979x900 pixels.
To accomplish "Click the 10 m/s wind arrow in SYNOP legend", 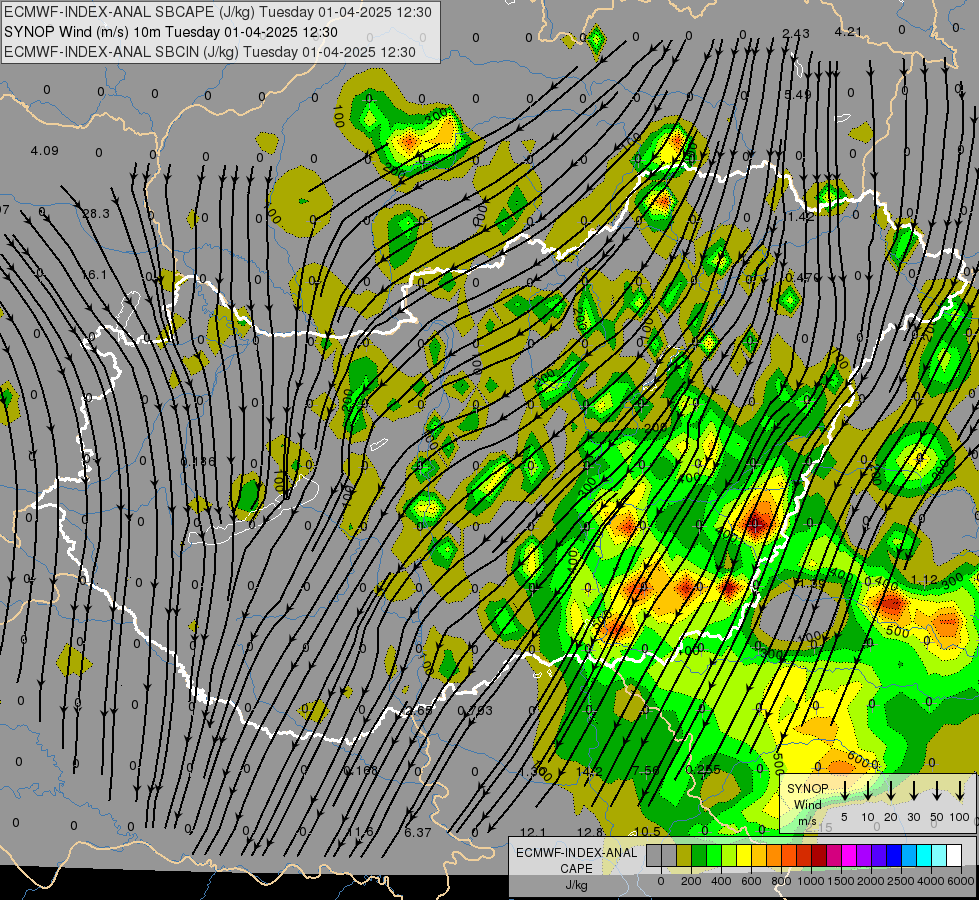I will click(868, 790).
